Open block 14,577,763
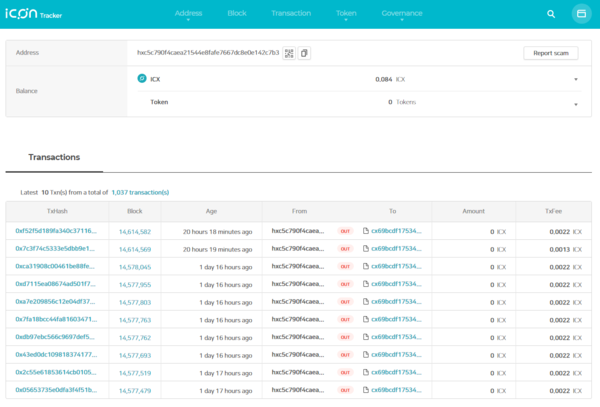The width and height of the screenshot is (600, 407). 135,320
